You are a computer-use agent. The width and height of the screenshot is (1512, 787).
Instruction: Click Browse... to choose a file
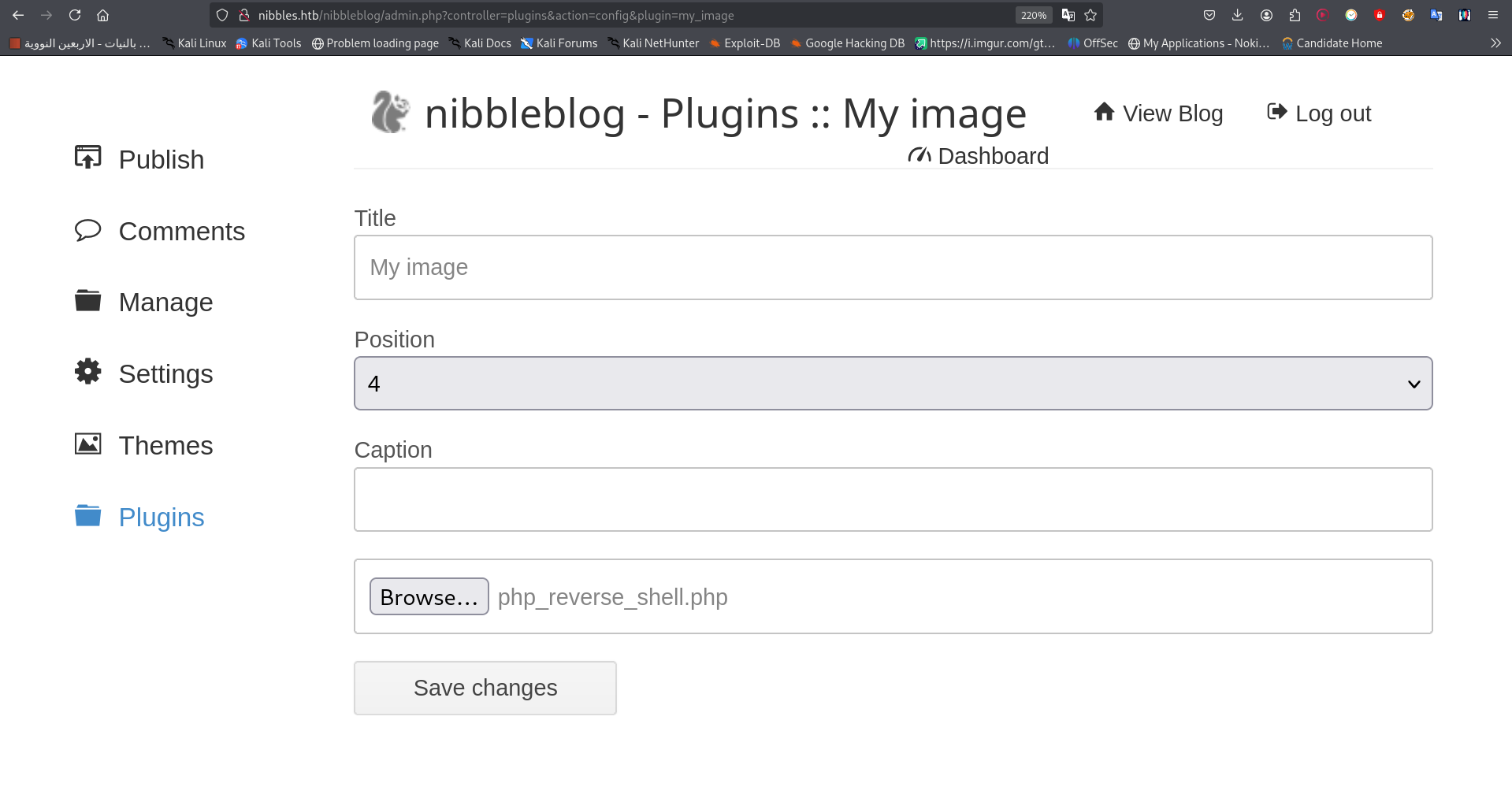click(429, 597)
